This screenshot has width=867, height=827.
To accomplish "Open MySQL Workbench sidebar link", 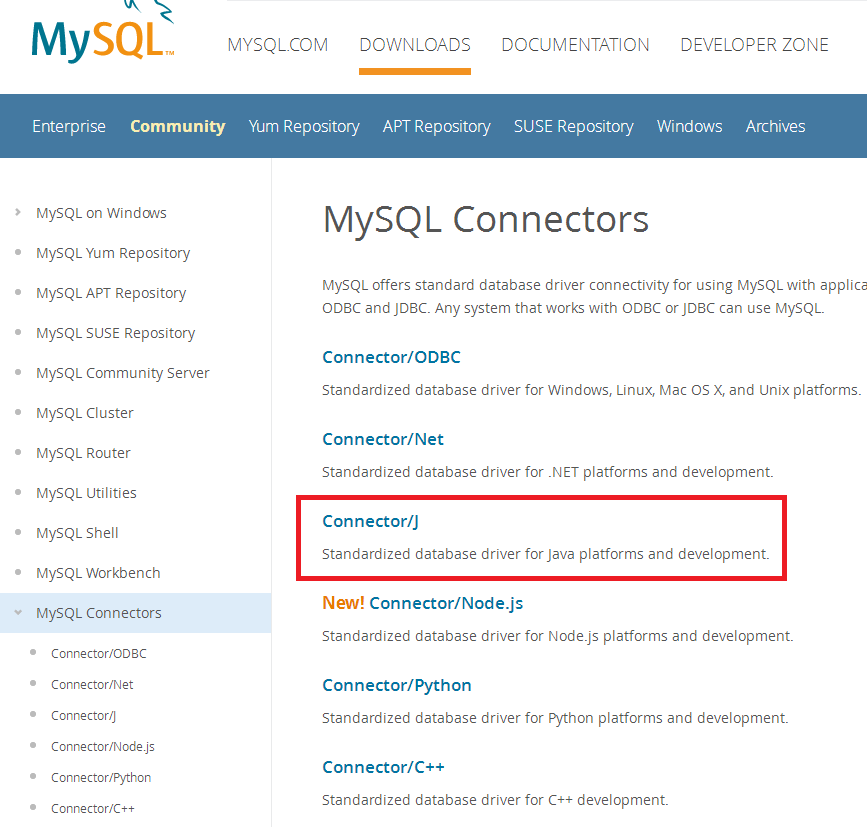I will tap(98, 573).
